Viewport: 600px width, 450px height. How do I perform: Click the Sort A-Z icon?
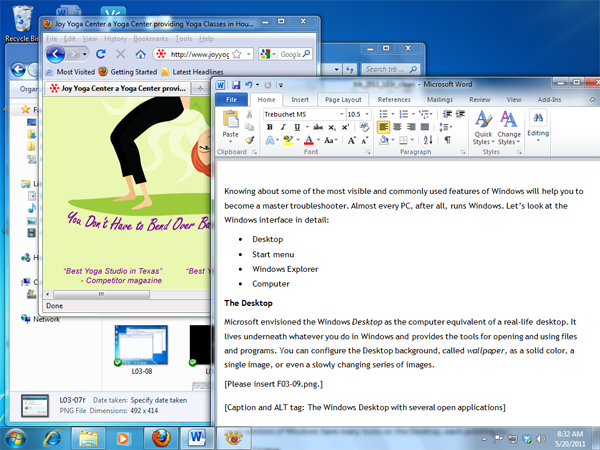click(428, 140)
